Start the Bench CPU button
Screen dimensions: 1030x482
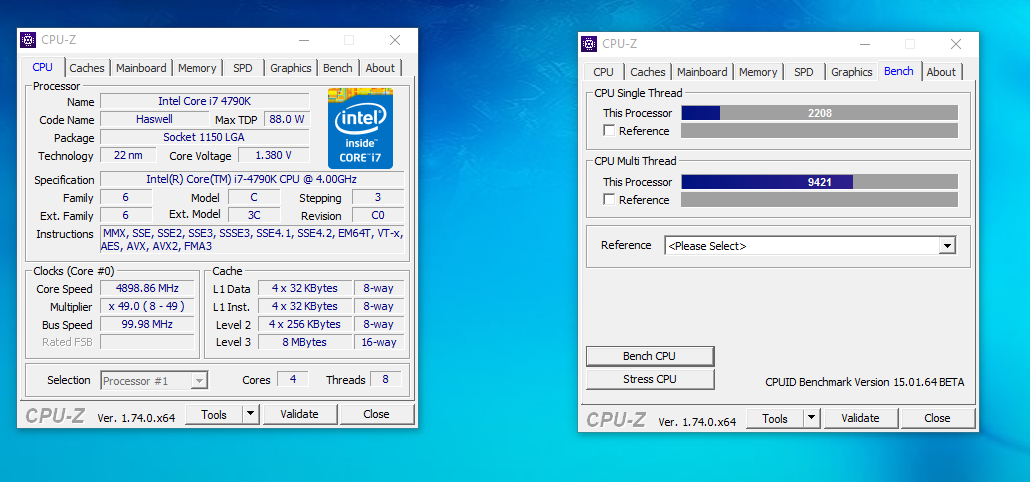[650, 356]
